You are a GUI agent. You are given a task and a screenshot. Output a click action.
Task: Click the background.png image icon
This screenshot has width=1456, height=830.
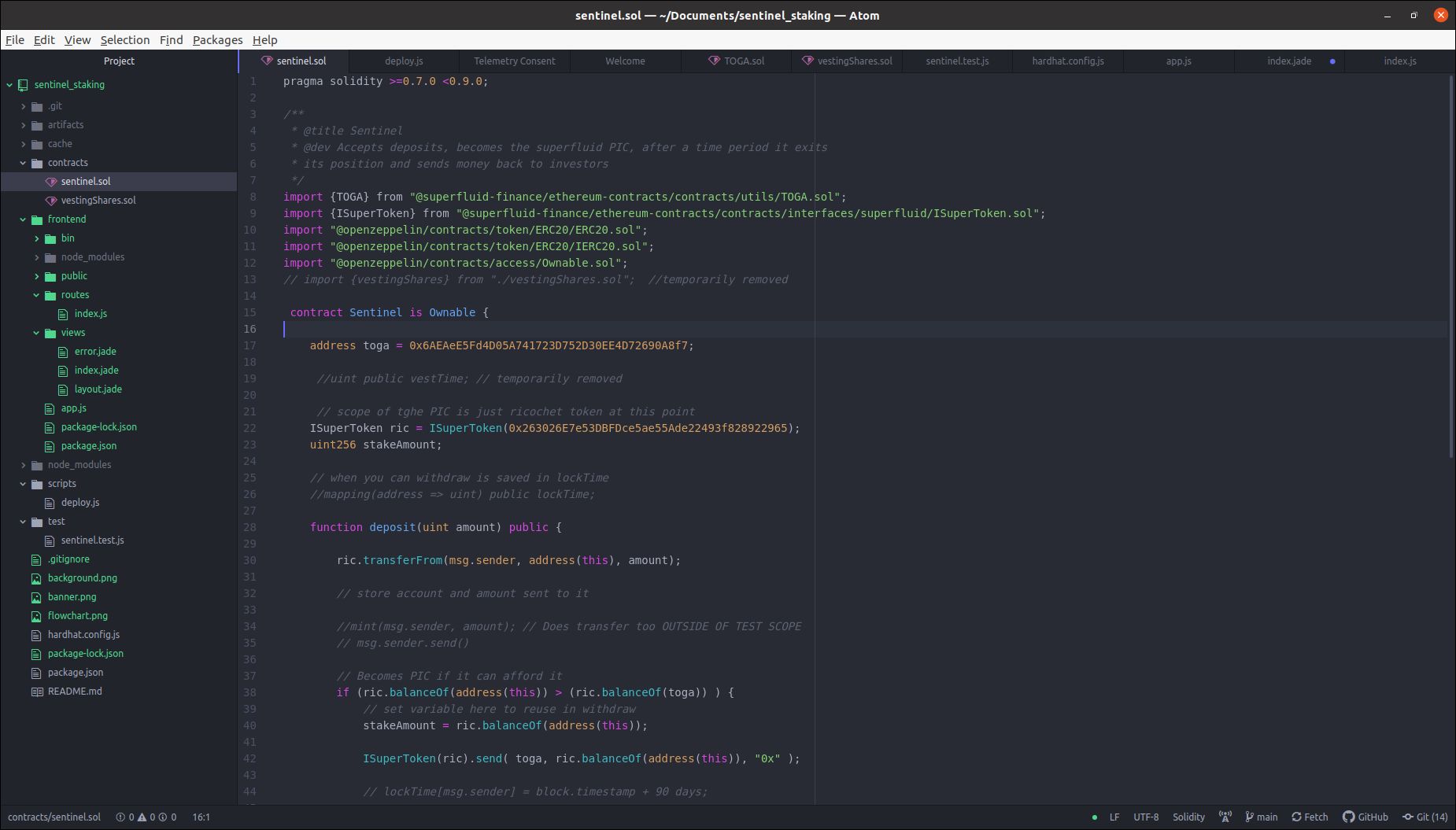36,578
